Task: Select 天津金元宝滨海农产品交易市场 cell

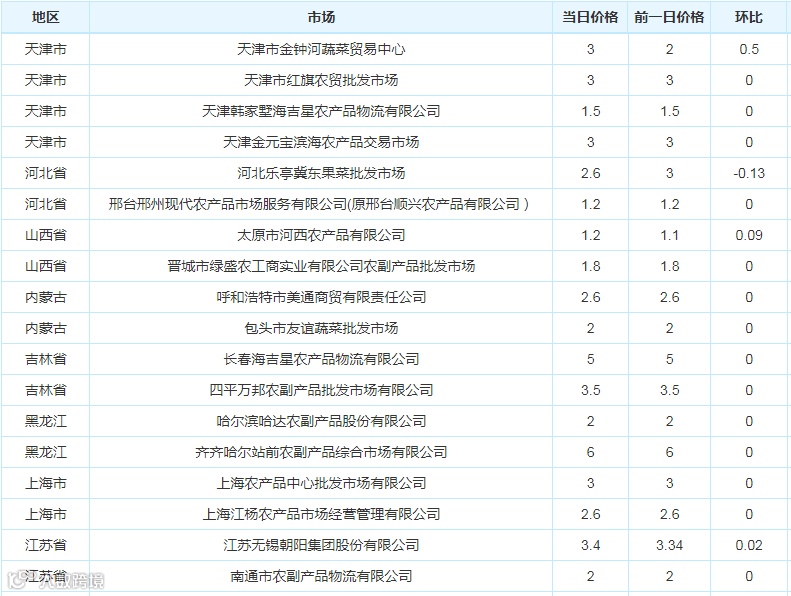Action: tap(321, 142)
